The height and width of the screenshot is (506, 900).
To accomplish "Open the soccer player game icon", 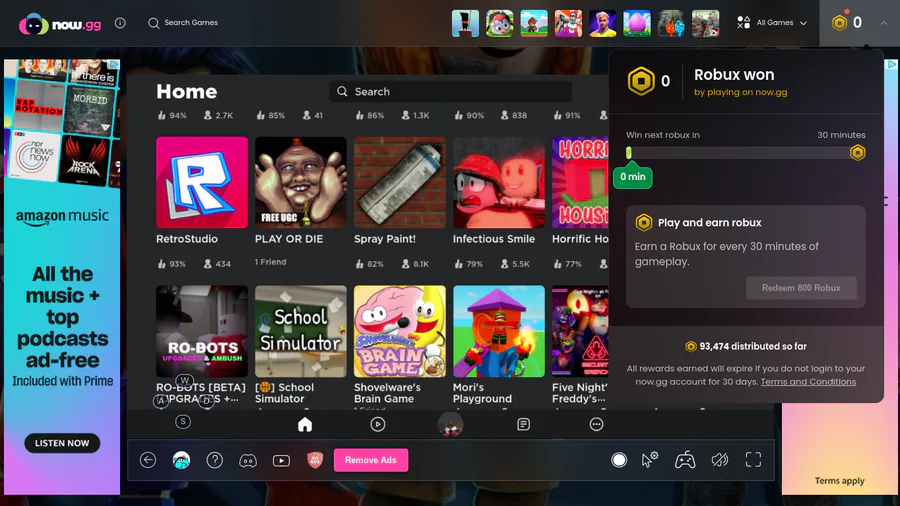I will pyautogui.click(x=602, y=24).
